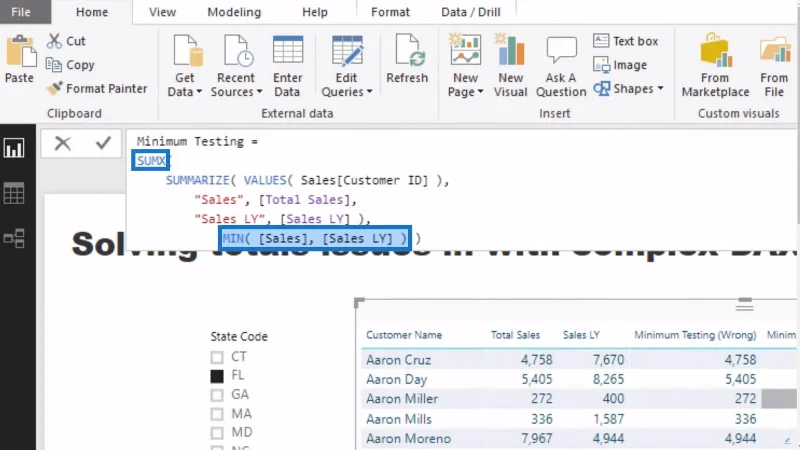Screen dimensions: 800x450
Task: Refresh the data
Action: point(407,59)
